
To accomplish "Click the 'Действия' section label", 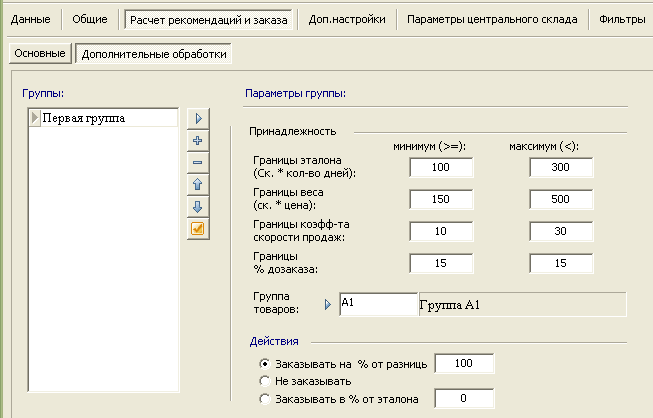I will coord(274,341).
